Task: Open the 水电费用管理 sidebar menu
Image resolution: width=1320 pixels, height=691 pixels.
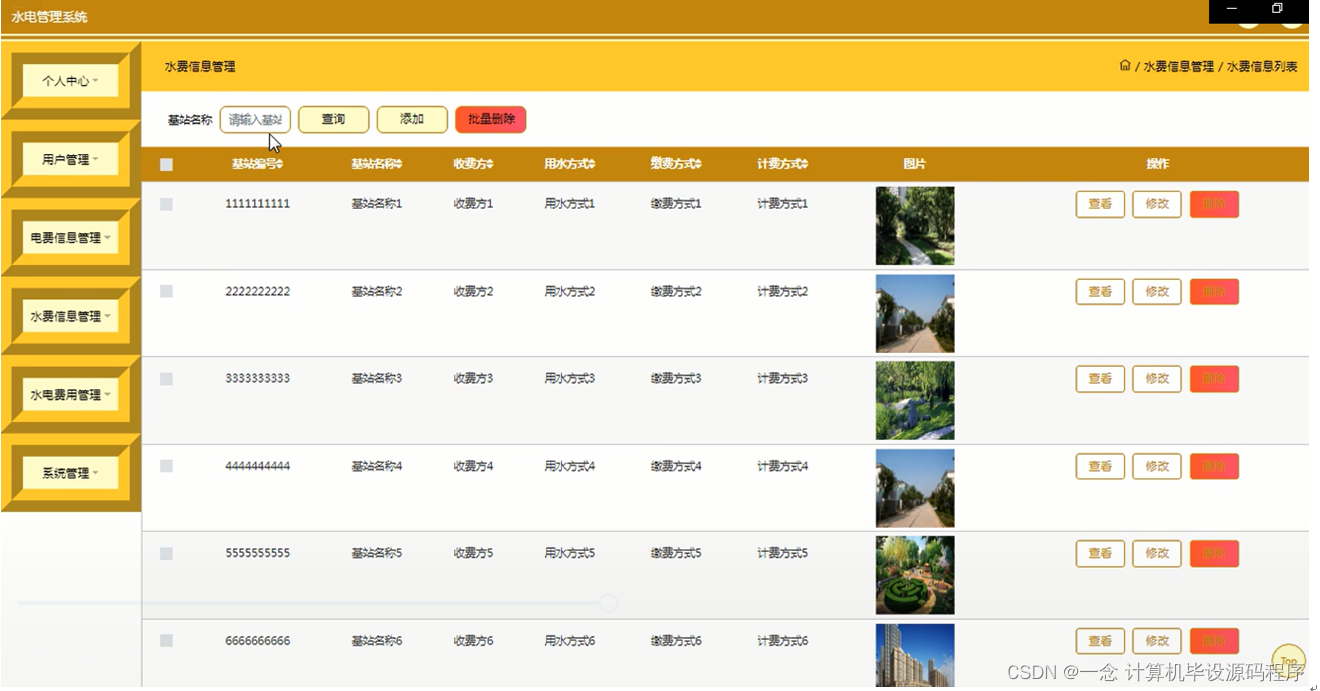Action: [68, 394]
